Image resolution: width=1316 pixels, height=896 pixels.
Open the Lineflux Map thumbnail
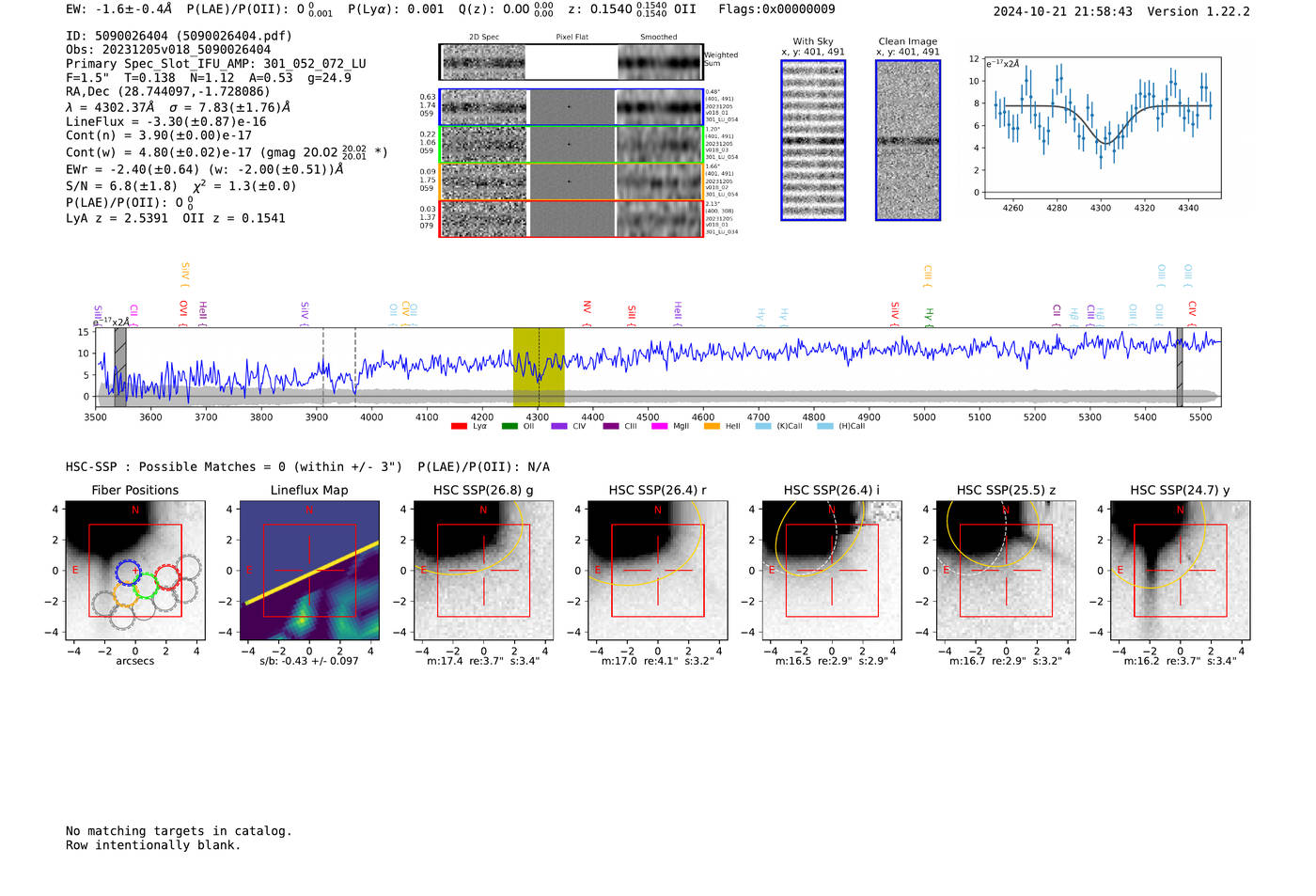[309, 571]
